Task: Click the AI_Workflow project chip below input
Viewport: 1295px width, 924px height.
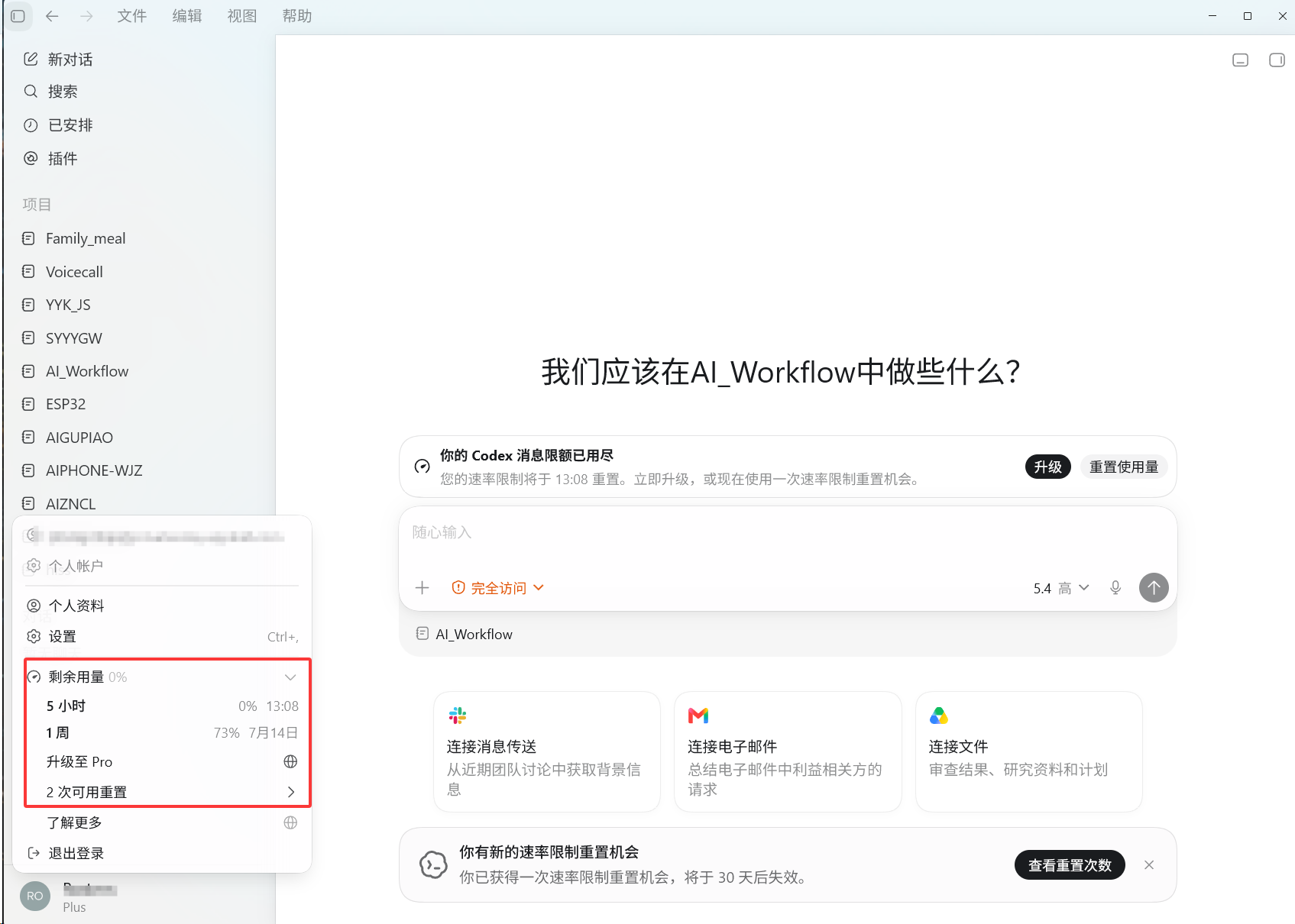Action: (x=465, y=635)
